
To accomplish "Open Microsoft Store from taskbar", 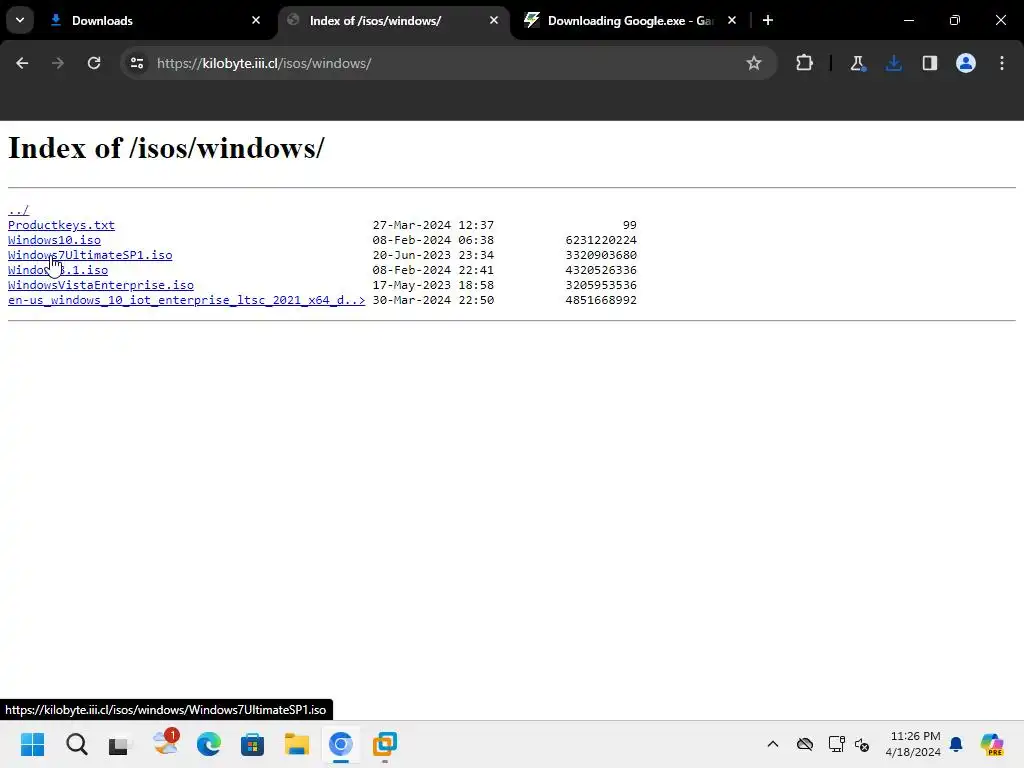I will click(x=252, y=744).
